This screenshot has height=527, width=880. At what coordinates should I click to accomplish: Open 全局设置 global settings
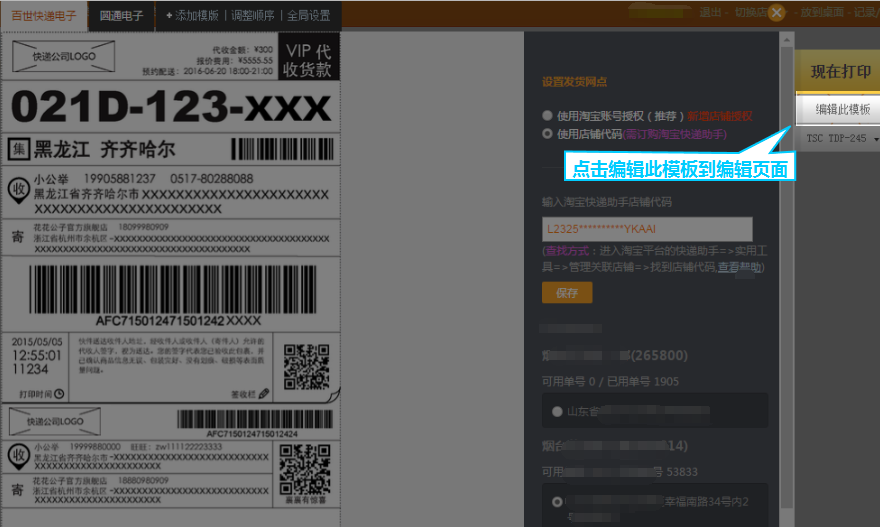point(308,16)
